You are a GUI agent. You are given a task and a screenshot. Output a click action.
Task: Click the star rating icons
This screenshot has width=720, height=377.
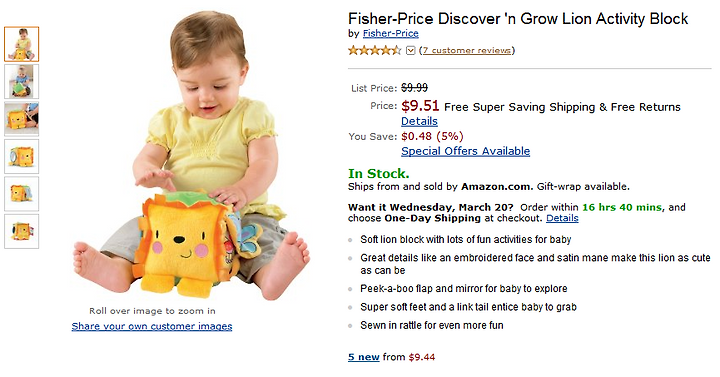click(375, 50)
